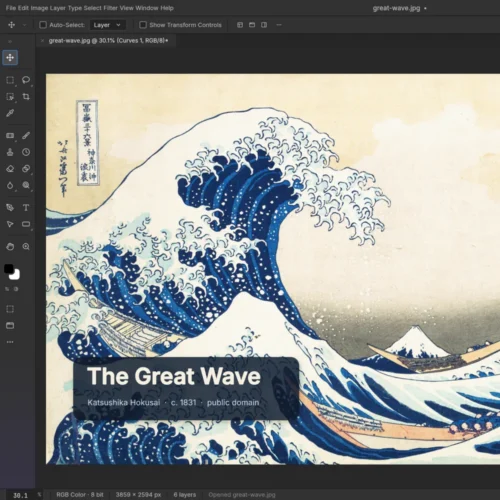
Task: Open the Layer menu
Action: point(58,8)
